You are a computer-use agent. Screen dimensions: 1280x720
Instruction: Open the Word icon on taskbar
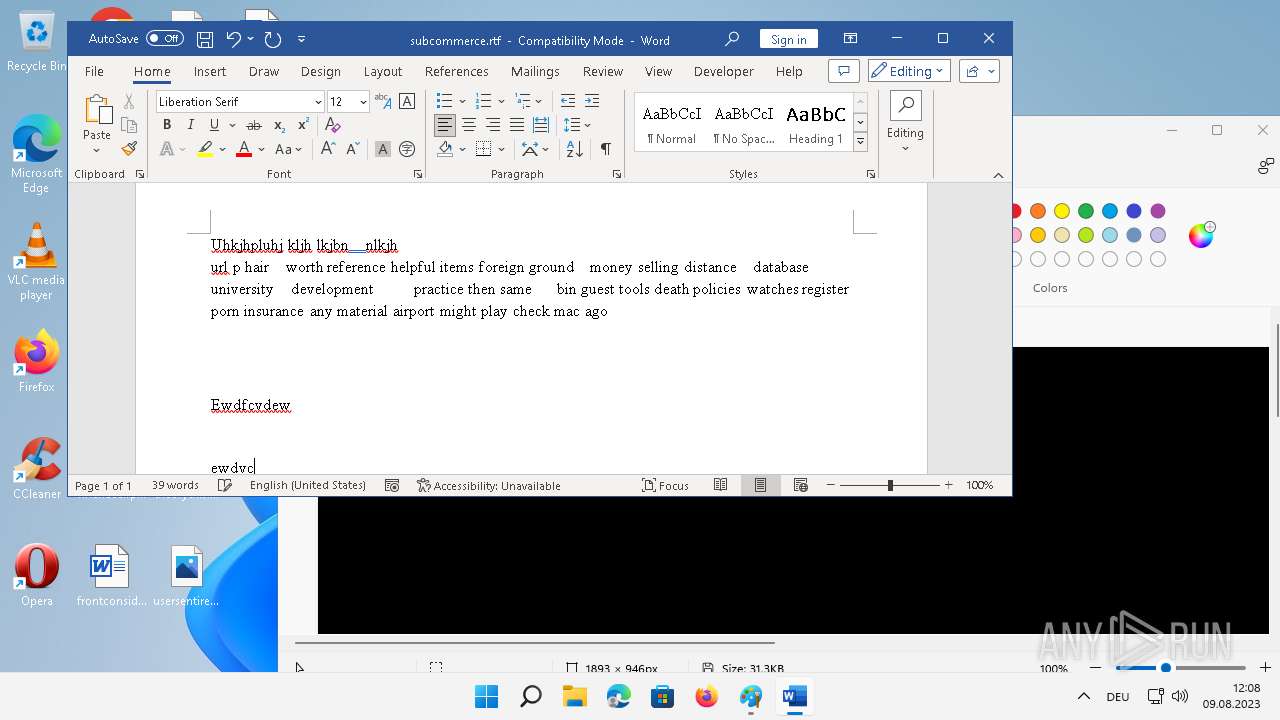pyautogui.click(x=795, y=696)
